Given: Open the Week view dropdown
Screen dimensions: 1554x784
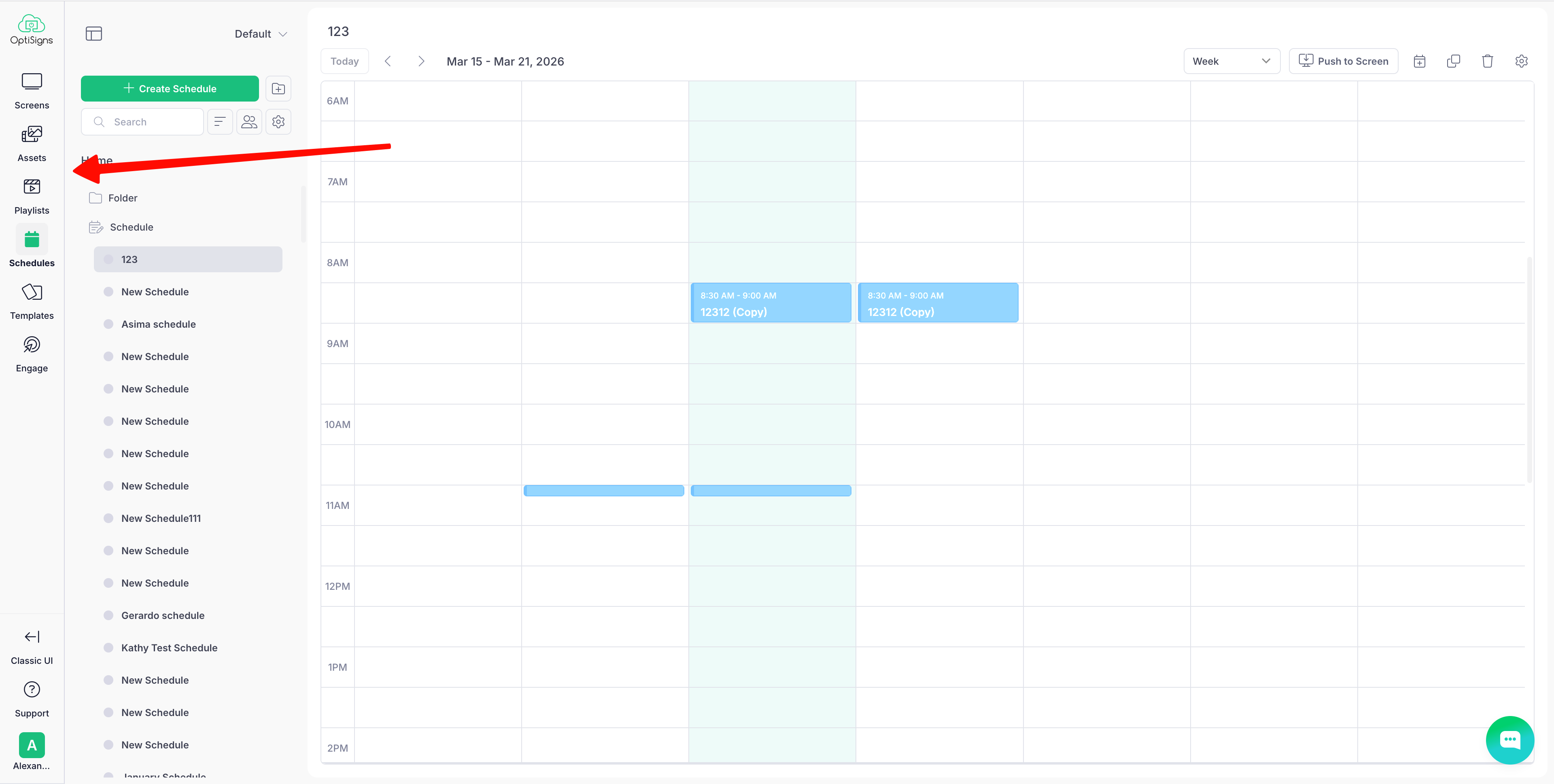Looking at the screenshot, I should click(1231, 61).
